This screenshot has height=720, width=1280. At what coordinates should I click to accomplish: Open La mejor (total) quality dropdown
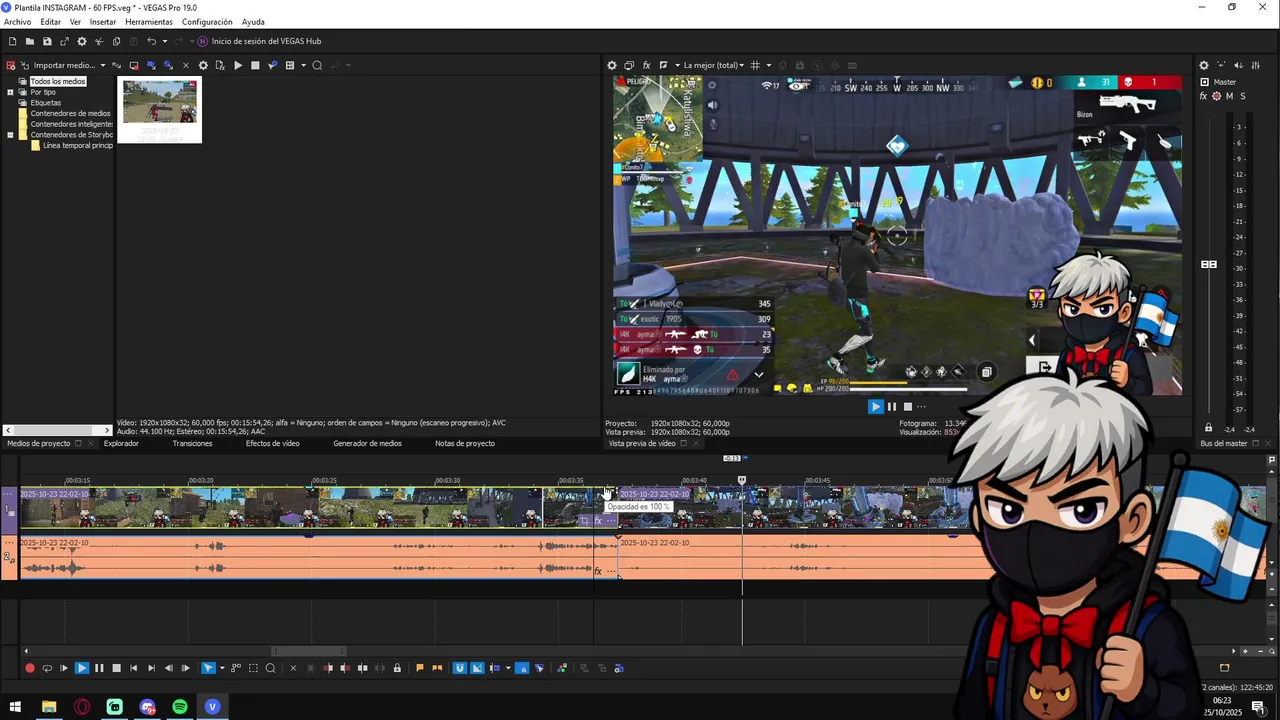[x=713, y=65]
